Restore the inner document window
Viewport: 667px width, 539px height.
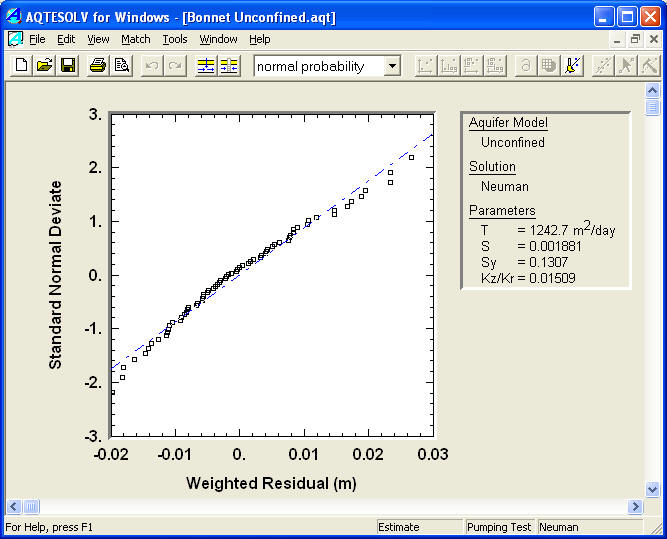[x=636, y=40]
